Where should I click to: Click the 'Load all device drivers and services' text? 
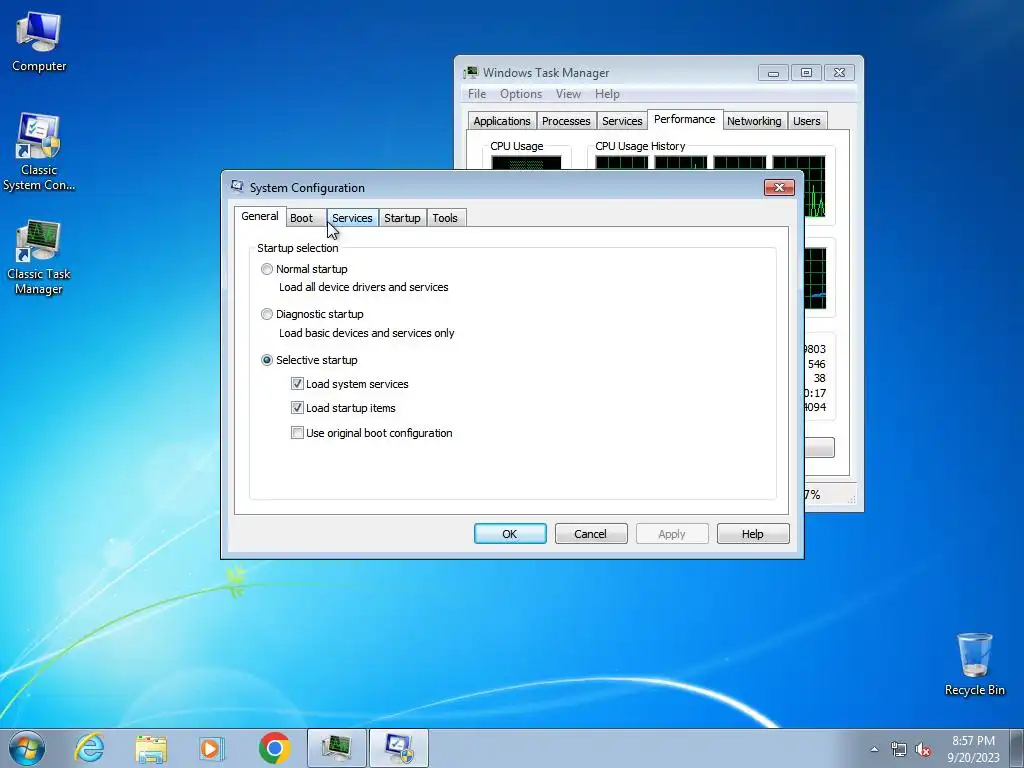pyautogui.click(x=364, y=287)
